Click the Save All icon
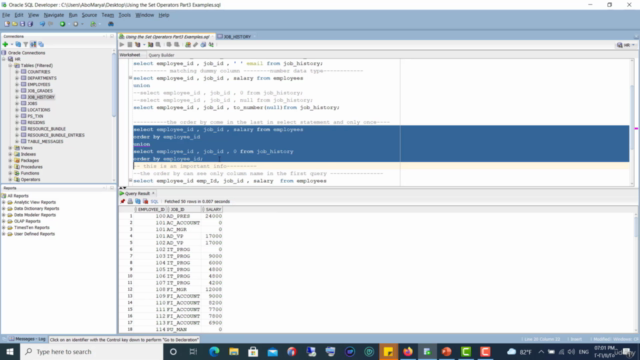 click(30, 24)
